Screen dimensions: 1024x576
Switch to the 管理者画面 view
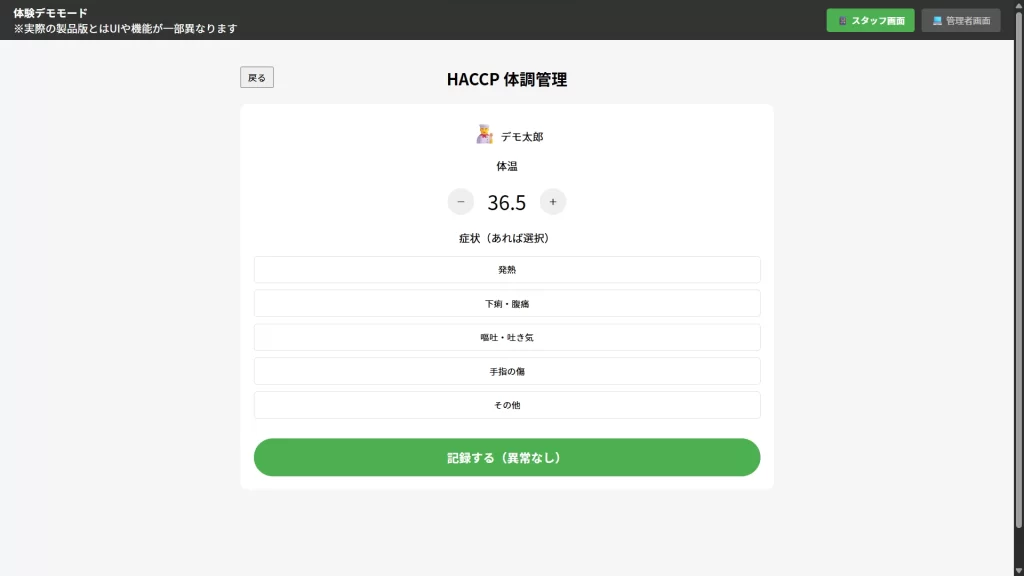click(961, 21)
